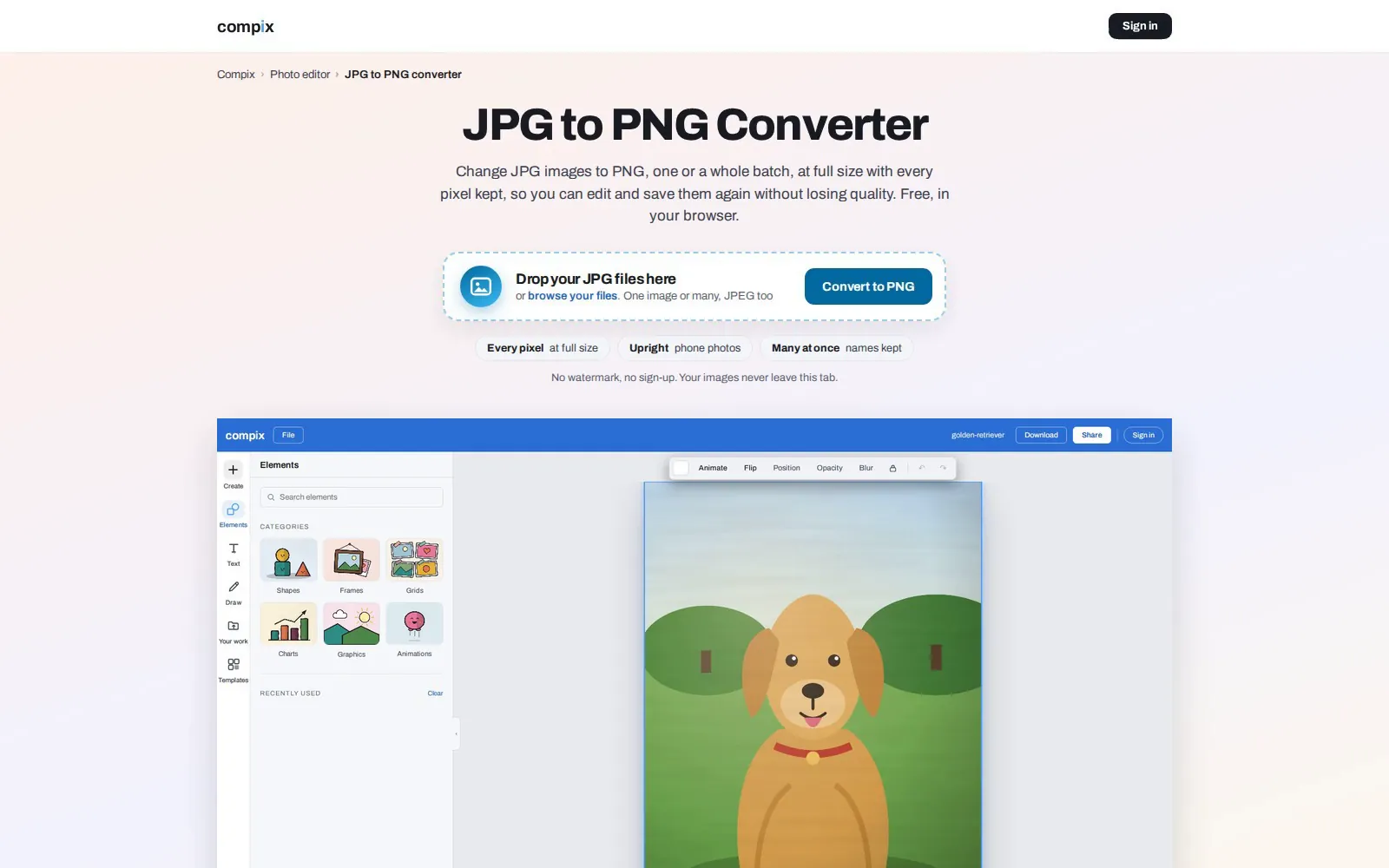Click the golden-retriever file name

978,435
